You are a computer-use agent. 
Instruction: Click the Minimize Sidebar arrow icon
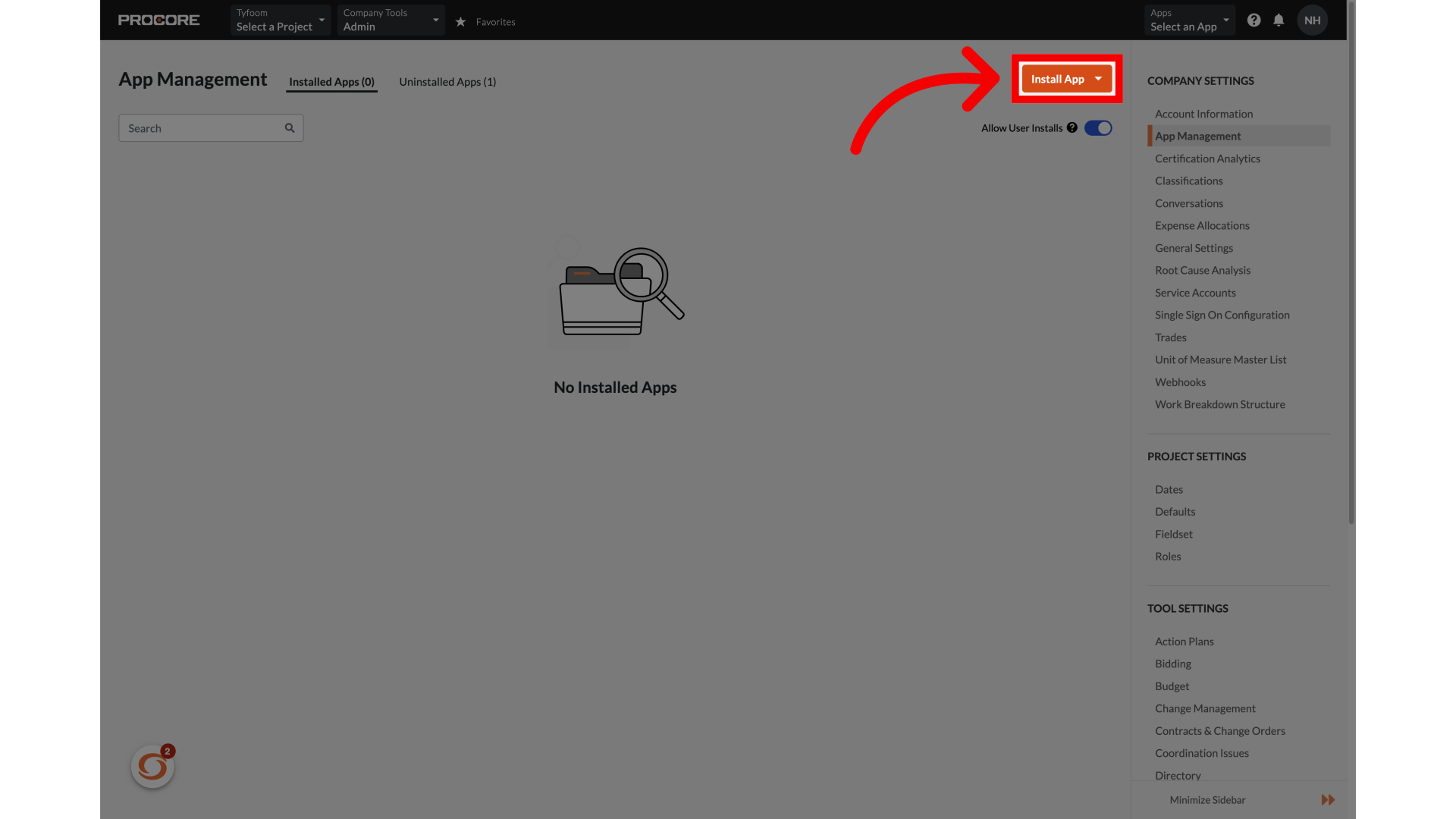coord(1328,799)
